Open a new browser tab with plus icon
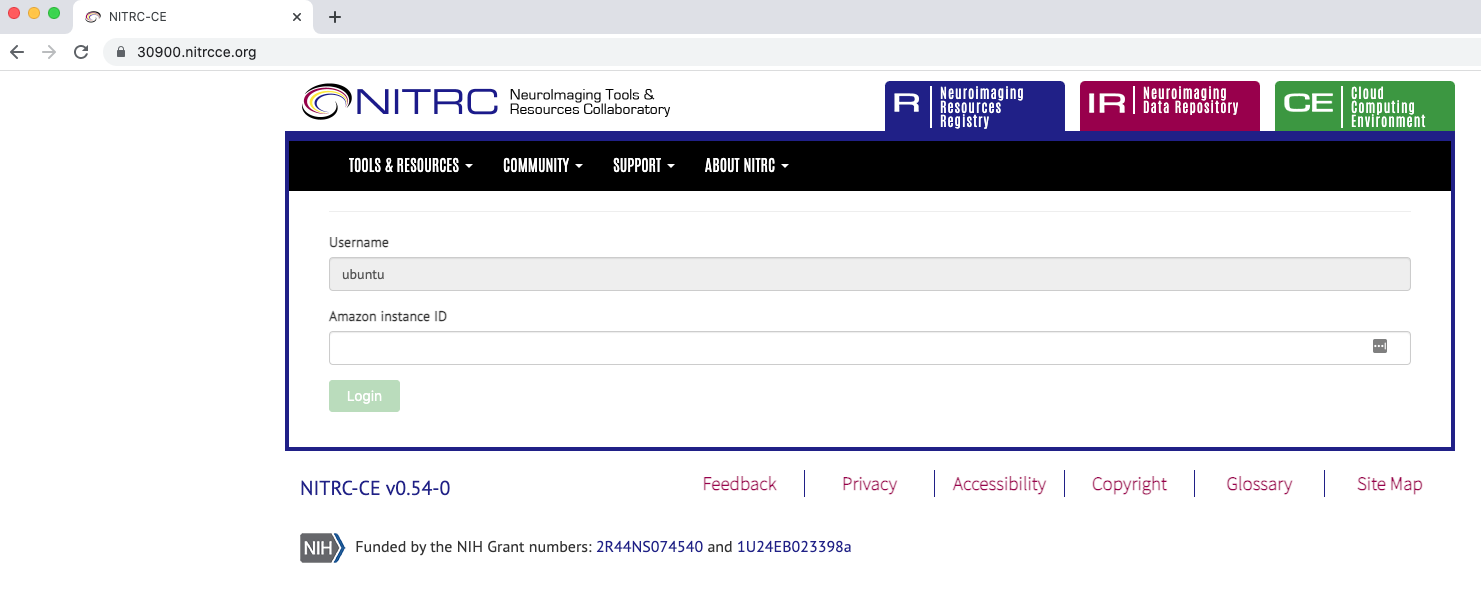Viewport: 1481px width, 596px height. [x=335, y=17]
